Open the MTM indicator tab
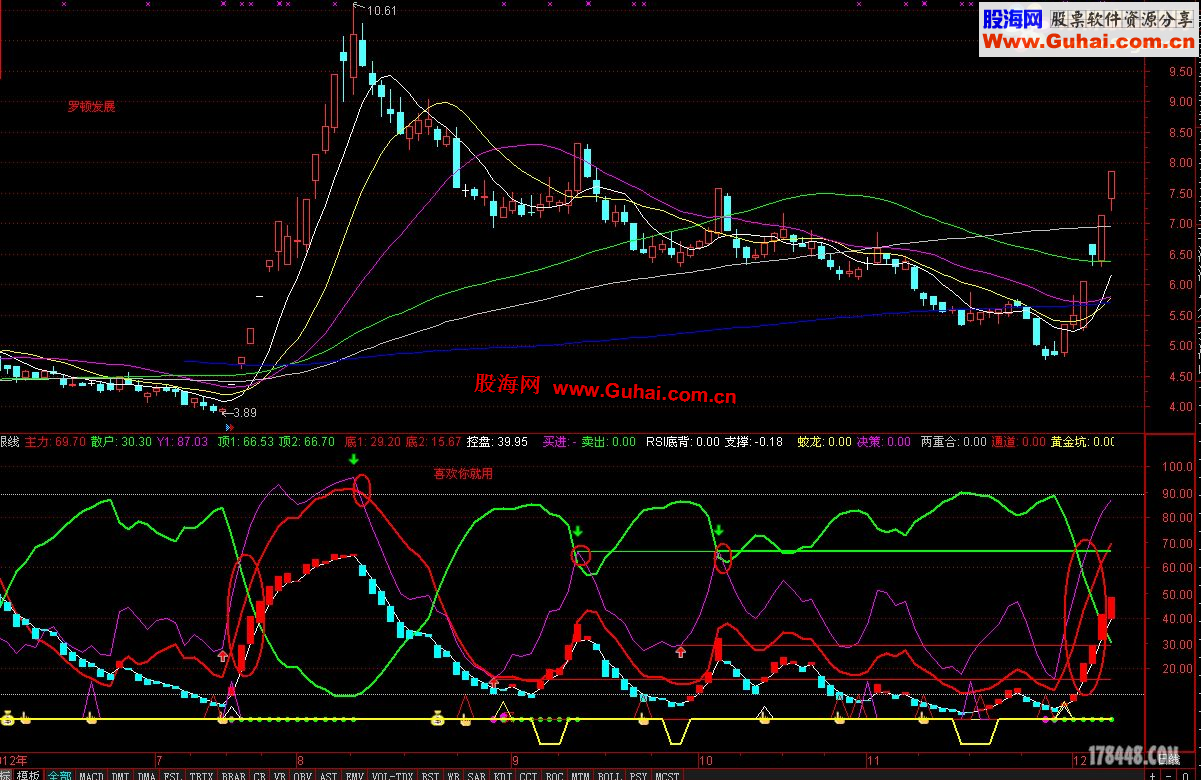The width and height of the screenshot is (1201, 780). tap(580, 775)
